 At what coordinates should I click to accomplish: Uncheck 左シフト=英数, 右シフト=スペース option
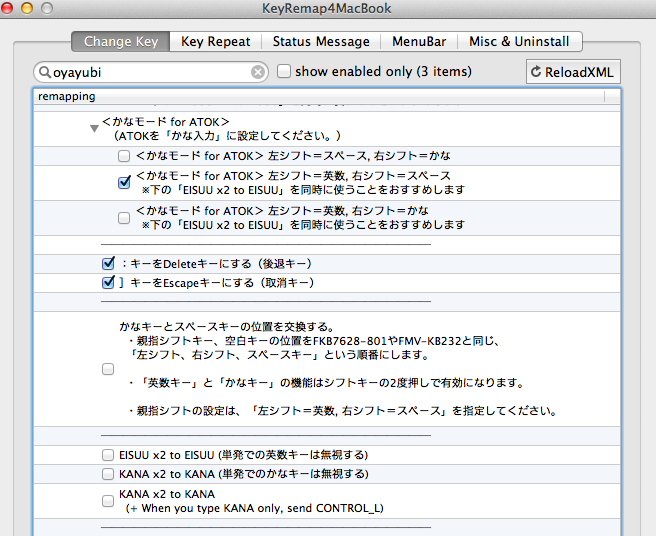[124, 182]
